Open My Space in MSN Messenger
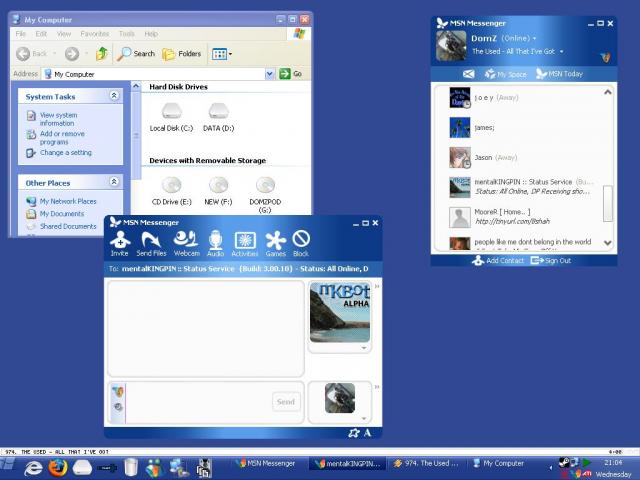640x480 pixels. tap(505, 74)
